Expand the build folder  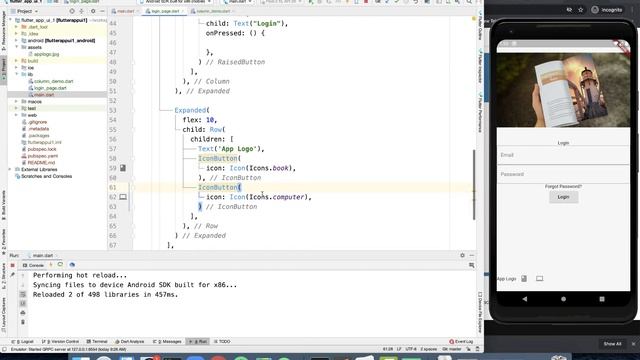pyautogui.click(x=17, y=61)
